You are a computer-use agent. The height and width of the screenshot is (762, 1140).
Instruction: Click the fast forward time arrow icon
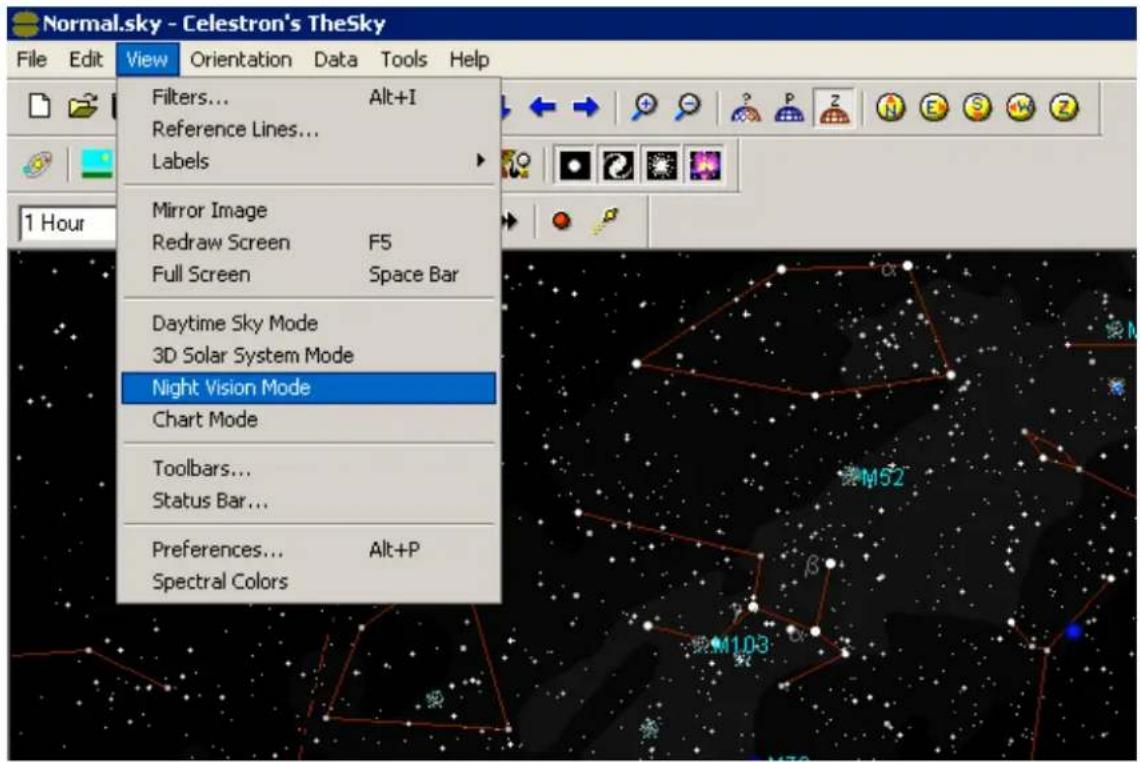509,220
